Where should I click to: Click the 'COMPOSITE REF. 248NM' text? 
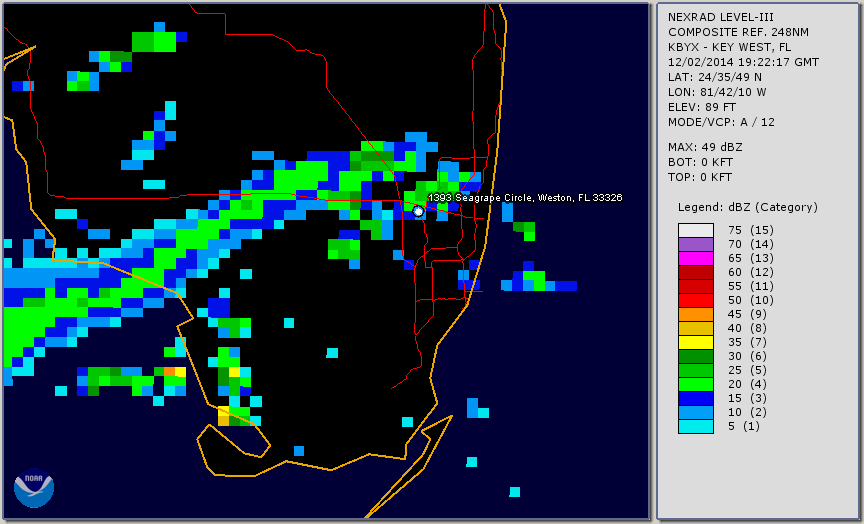(738, 32)
